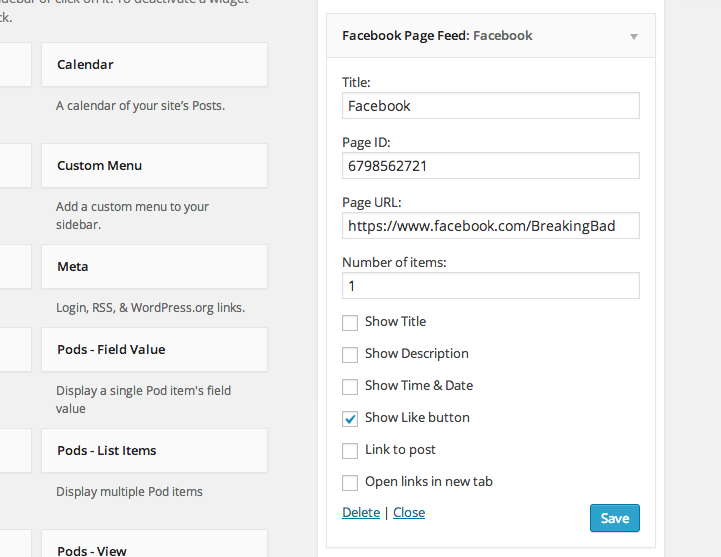Click the 'Link to post' label text
The height and width of the screenshot is (557, 721).
click(400, 450)
